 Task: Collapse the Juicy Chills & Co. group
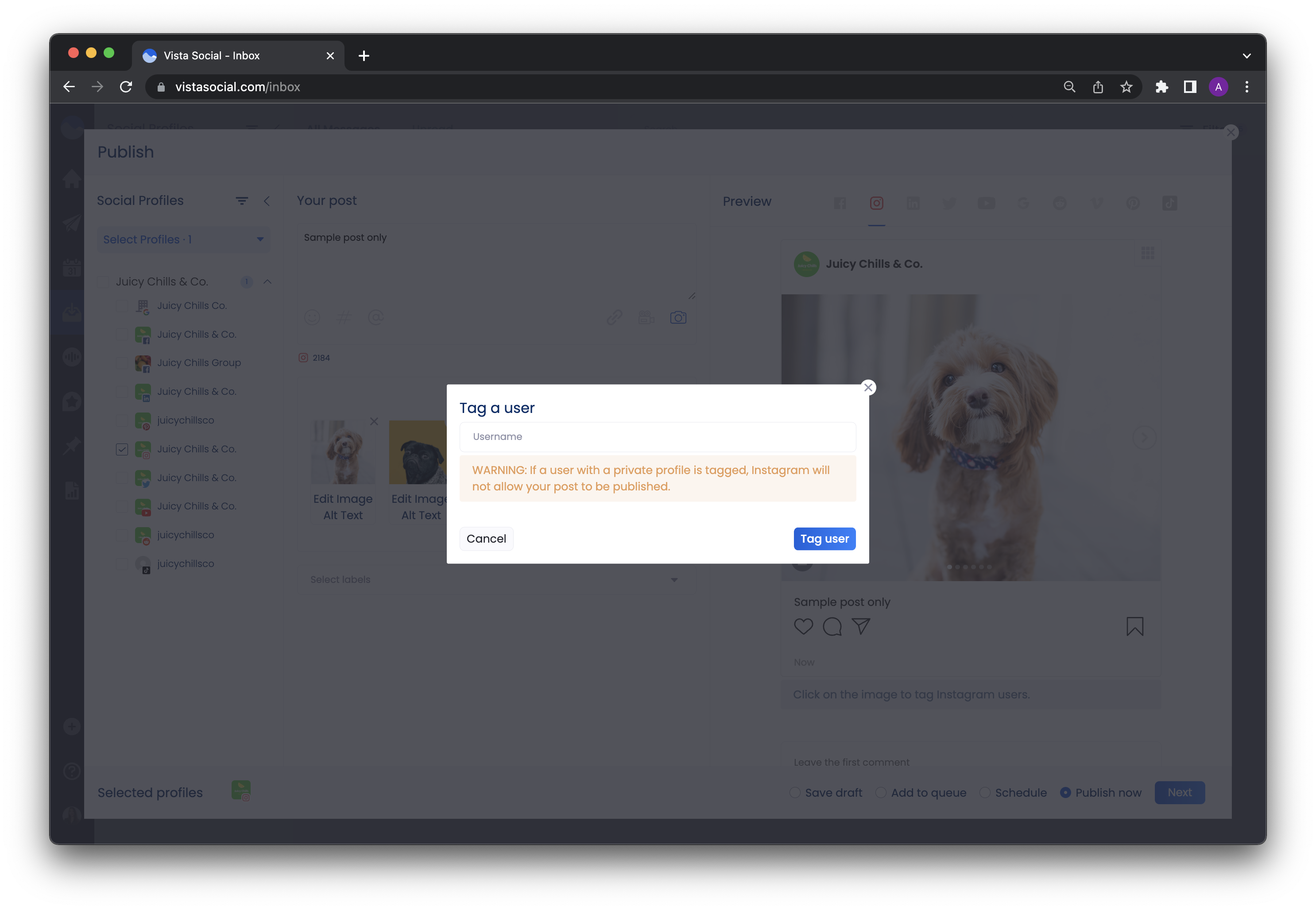pyautogui.click(x=267, y=281)
